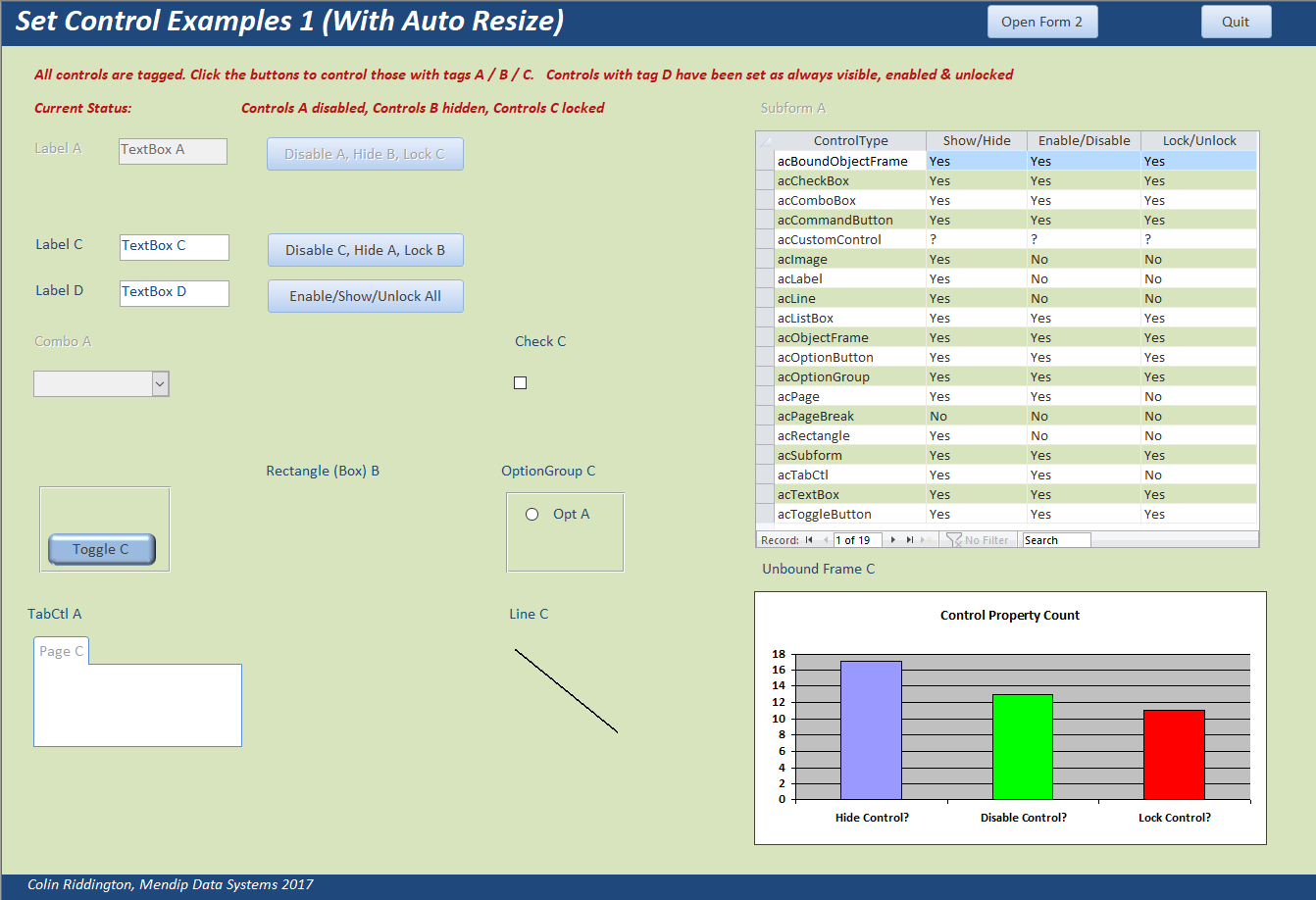The width and height of the screenshot is (1316, 900).
Task: Go to first record in Subform navigation
Action: tap(809, 540)
